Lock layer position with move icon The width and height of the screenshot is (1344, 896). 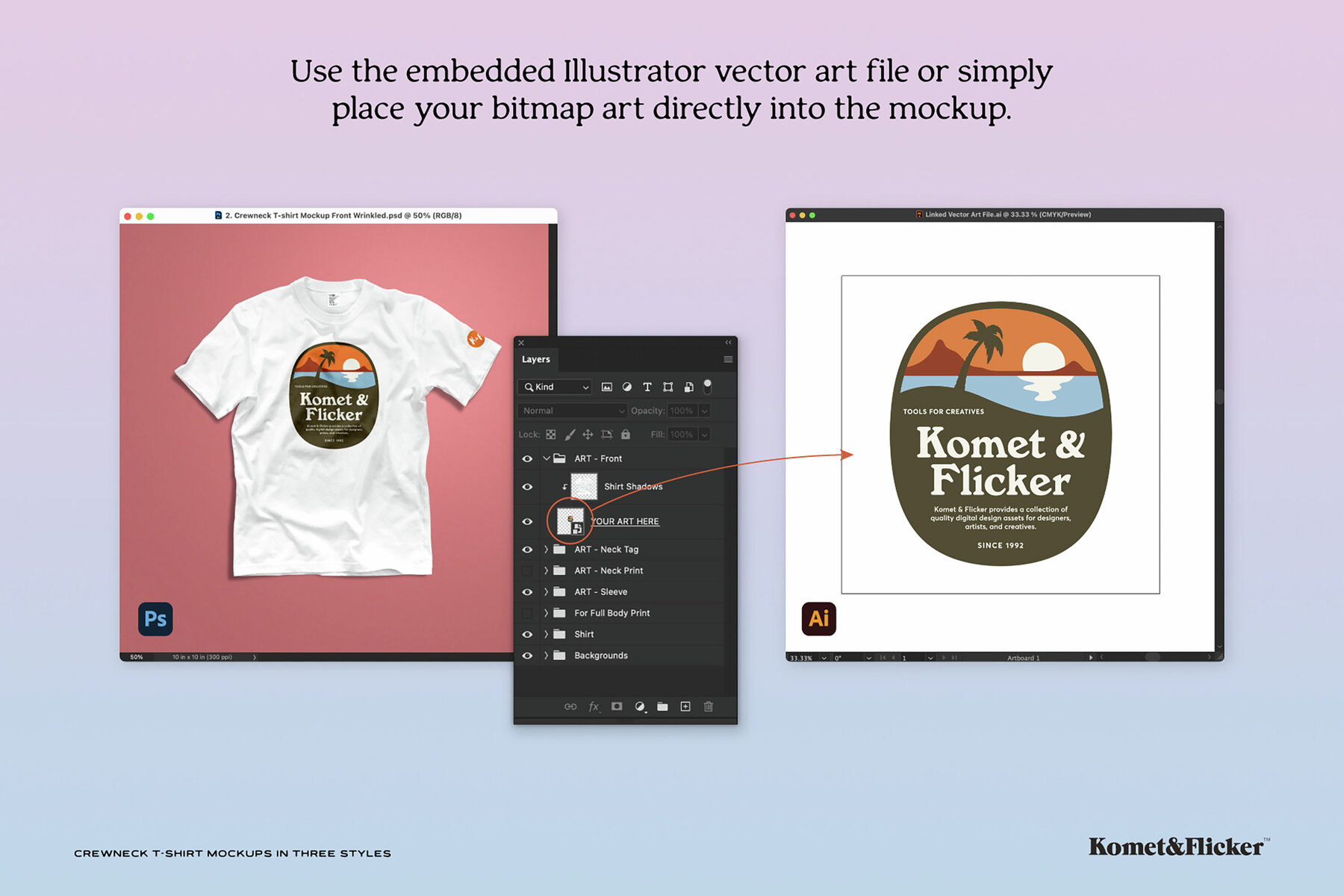click(588, 435)
